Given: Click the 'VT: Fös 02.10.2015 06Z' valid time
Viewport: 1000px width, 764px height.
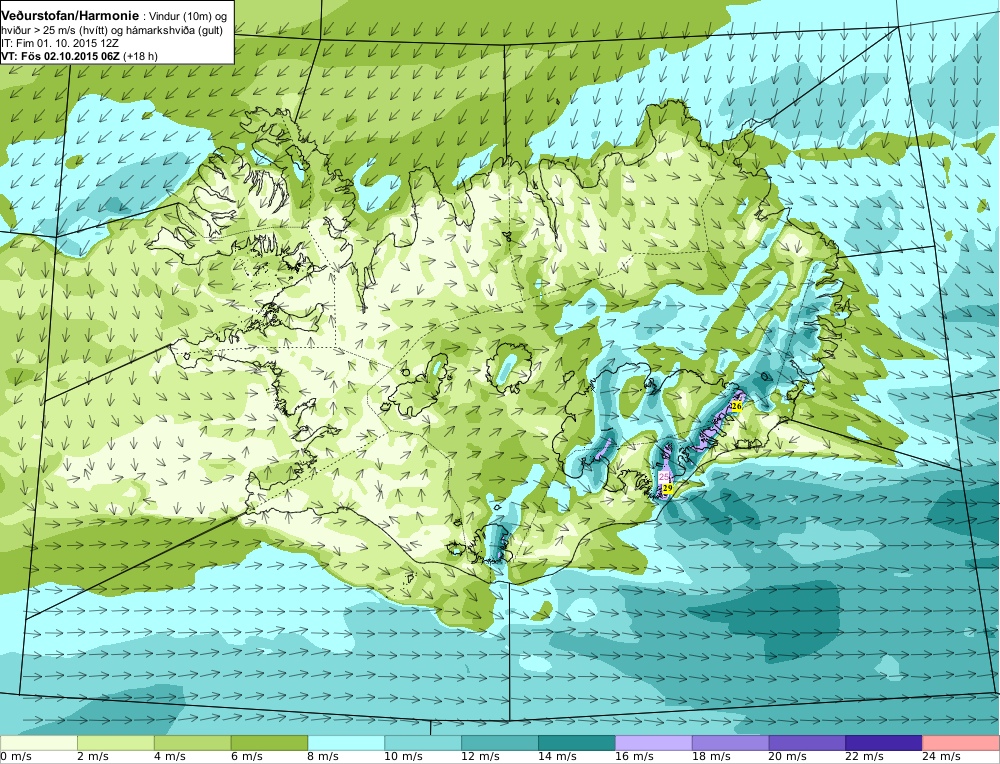Looking at the screenshot, I should pyautogui.click(x=60, y=55).
